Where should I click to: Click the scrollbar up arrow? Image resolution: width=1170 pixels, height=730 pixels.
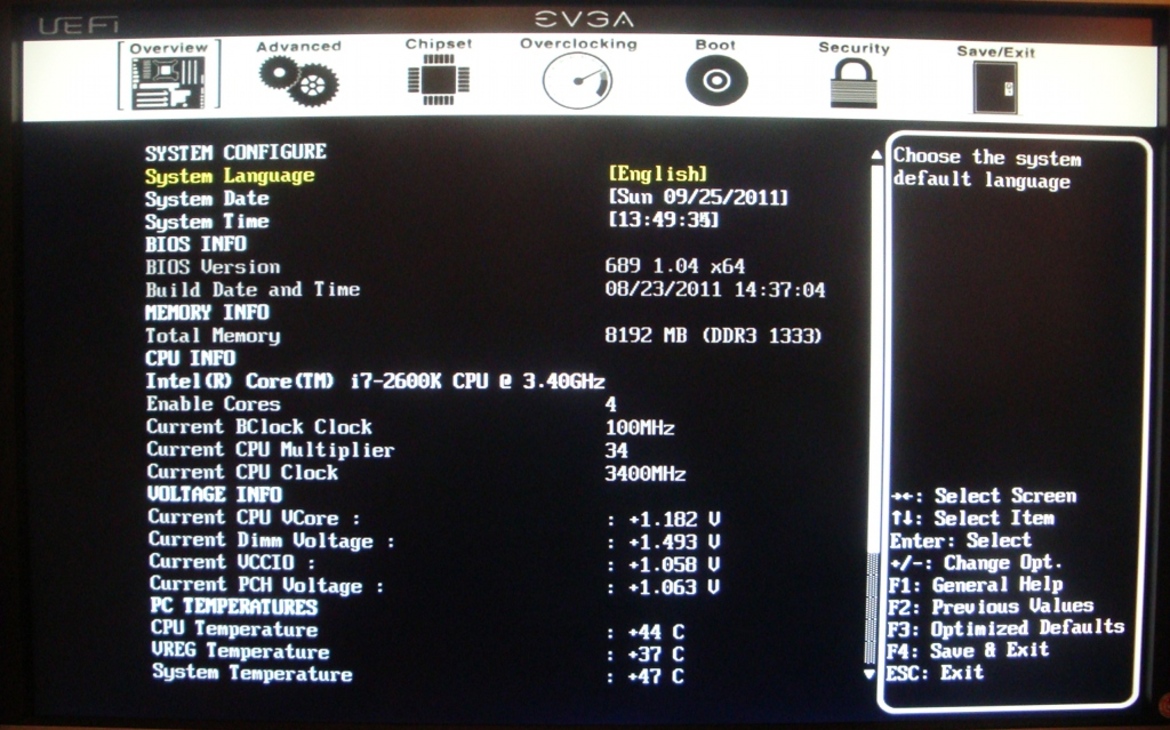click(x=877, y=155)
